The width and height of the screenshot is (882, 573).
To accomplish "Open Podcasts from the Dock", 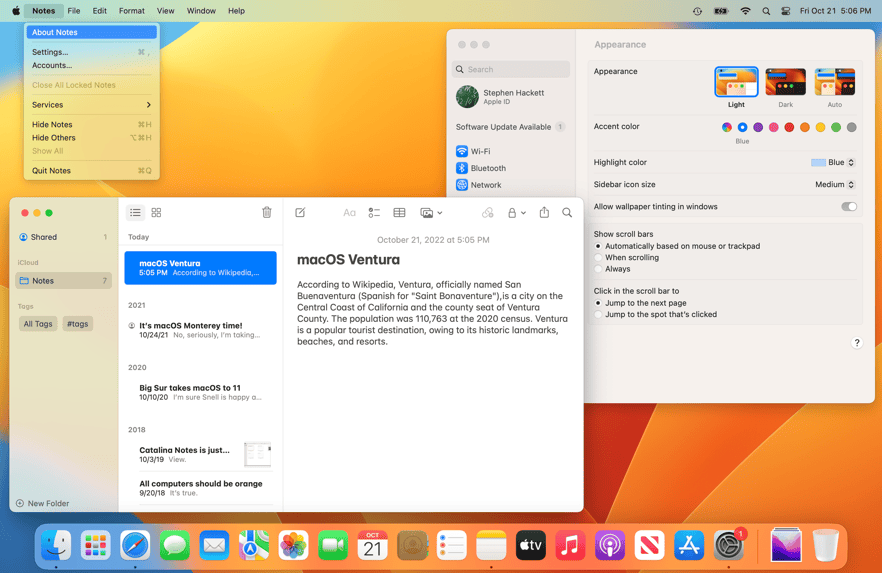I will coord(610,545).
